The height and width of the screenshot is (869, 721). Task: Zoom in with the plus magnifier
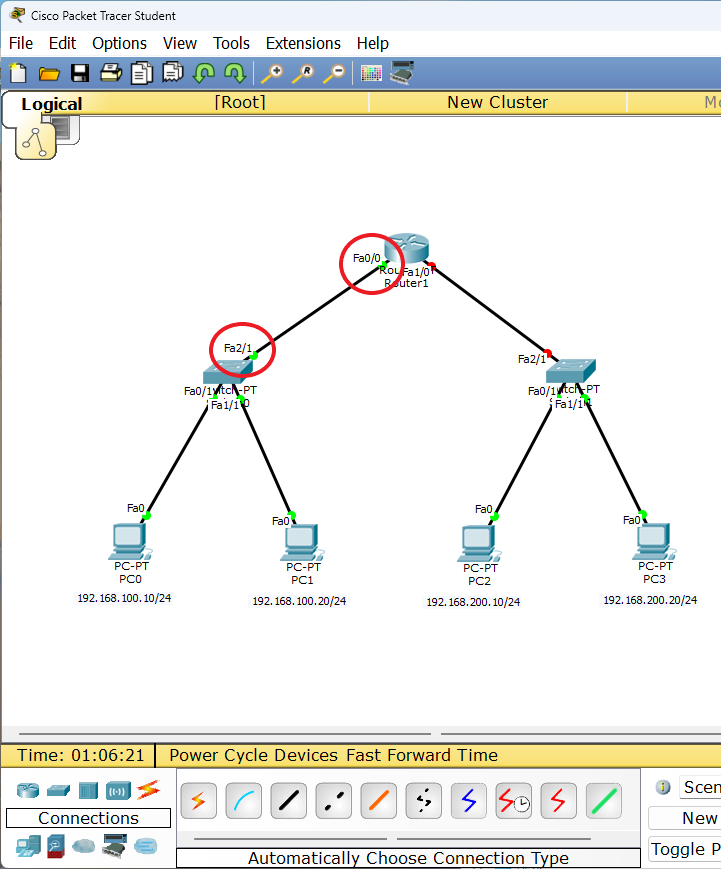pyautogui.click(x=272, y=73)
